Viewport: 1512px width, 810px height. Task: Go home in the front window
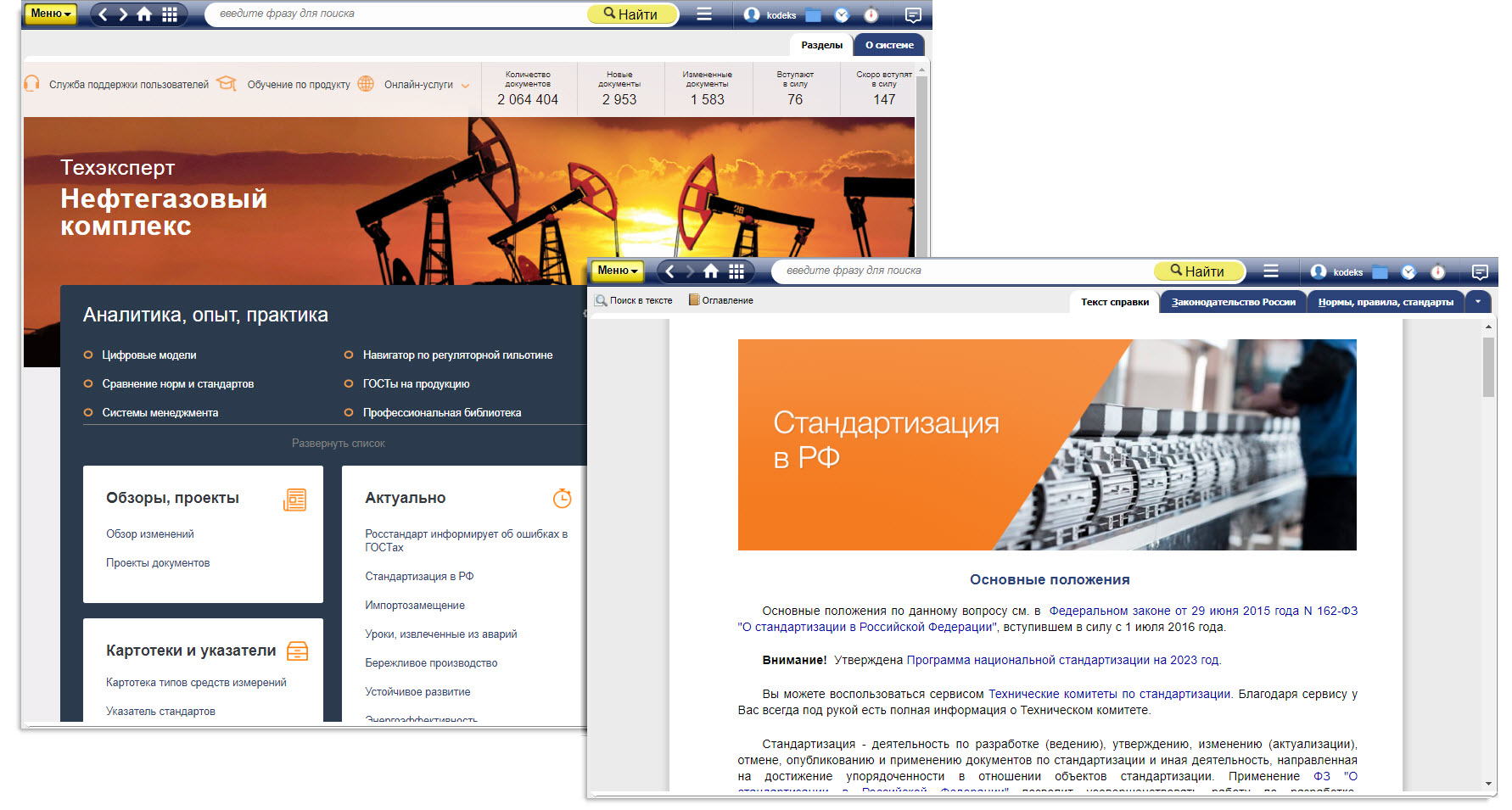[x=711, y=271]
